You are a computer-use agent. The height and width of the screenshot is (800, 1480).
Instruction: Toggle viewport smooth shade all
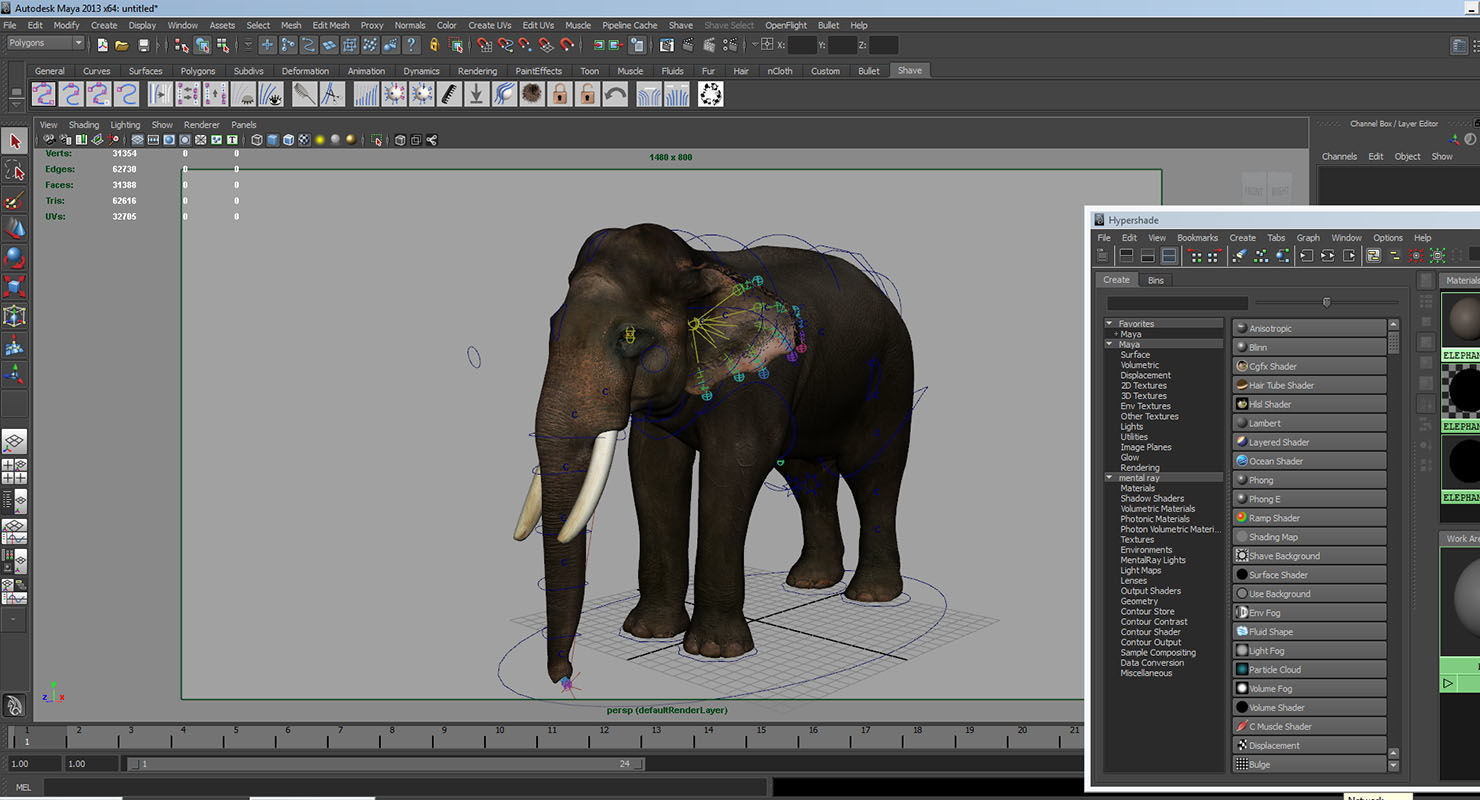[x=272, y=140]
